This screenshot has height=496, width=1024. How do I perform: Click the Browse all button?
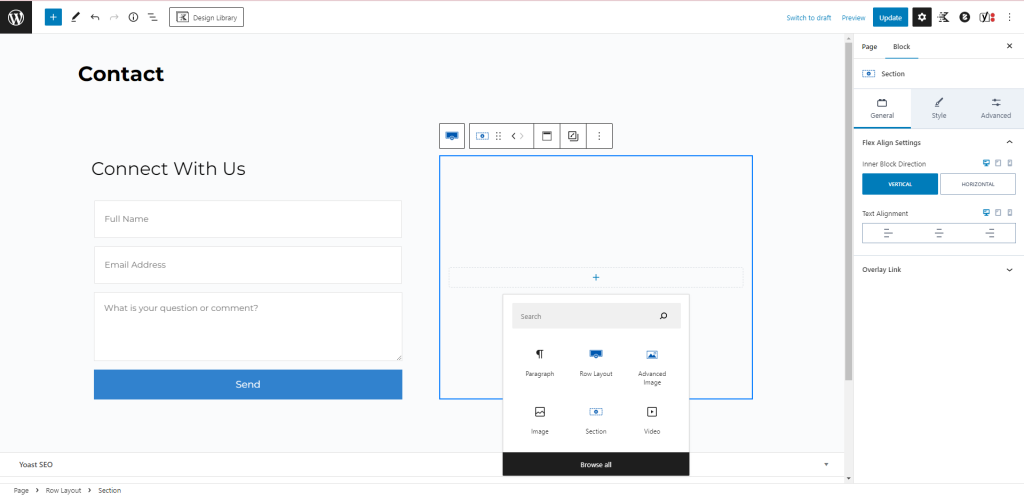tap(596, 464)
